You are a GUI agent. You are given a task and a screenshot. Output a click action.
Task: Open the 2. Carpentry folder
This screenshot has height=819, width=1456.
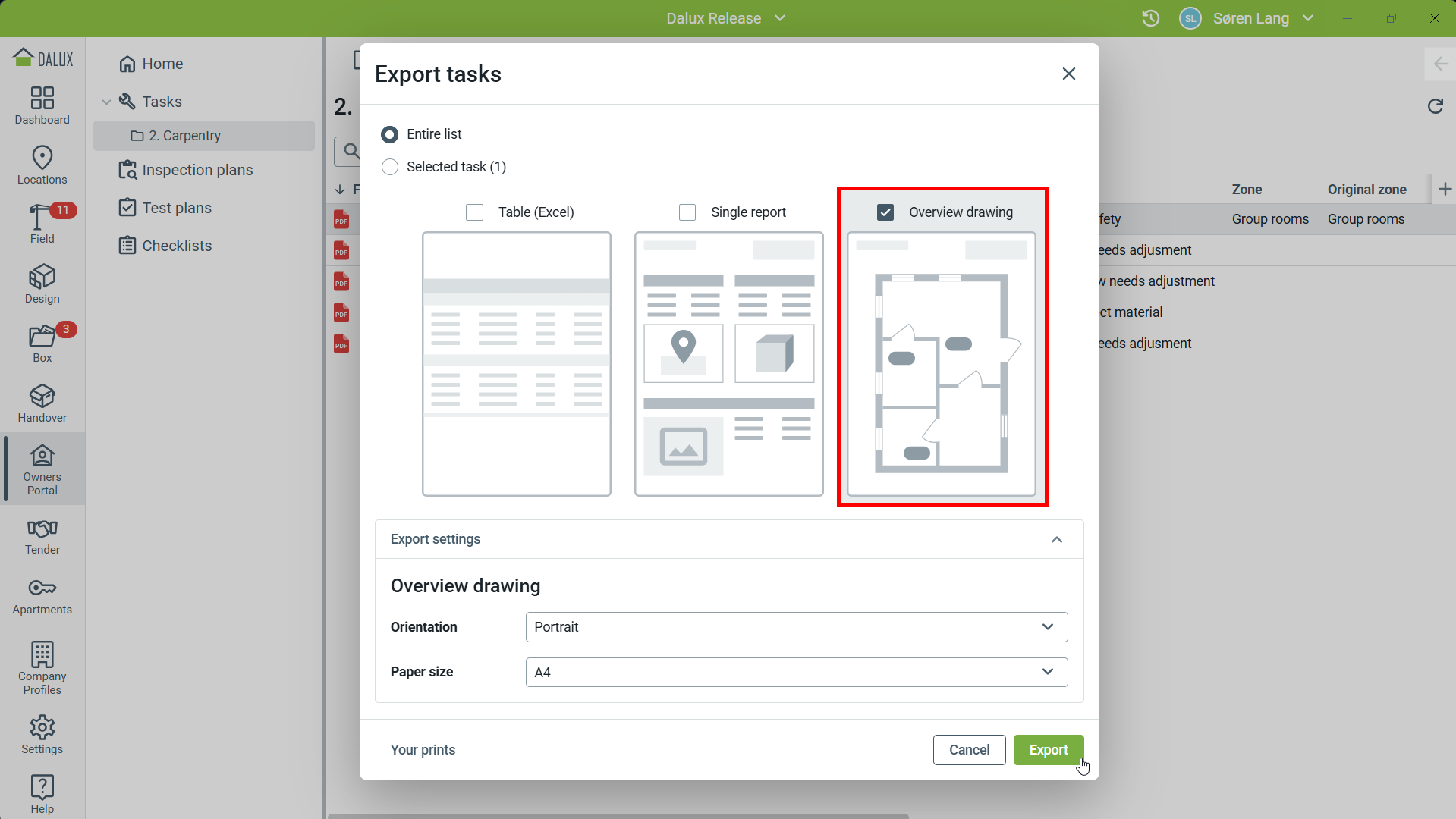pyautogui.click(x=204, y=136)
